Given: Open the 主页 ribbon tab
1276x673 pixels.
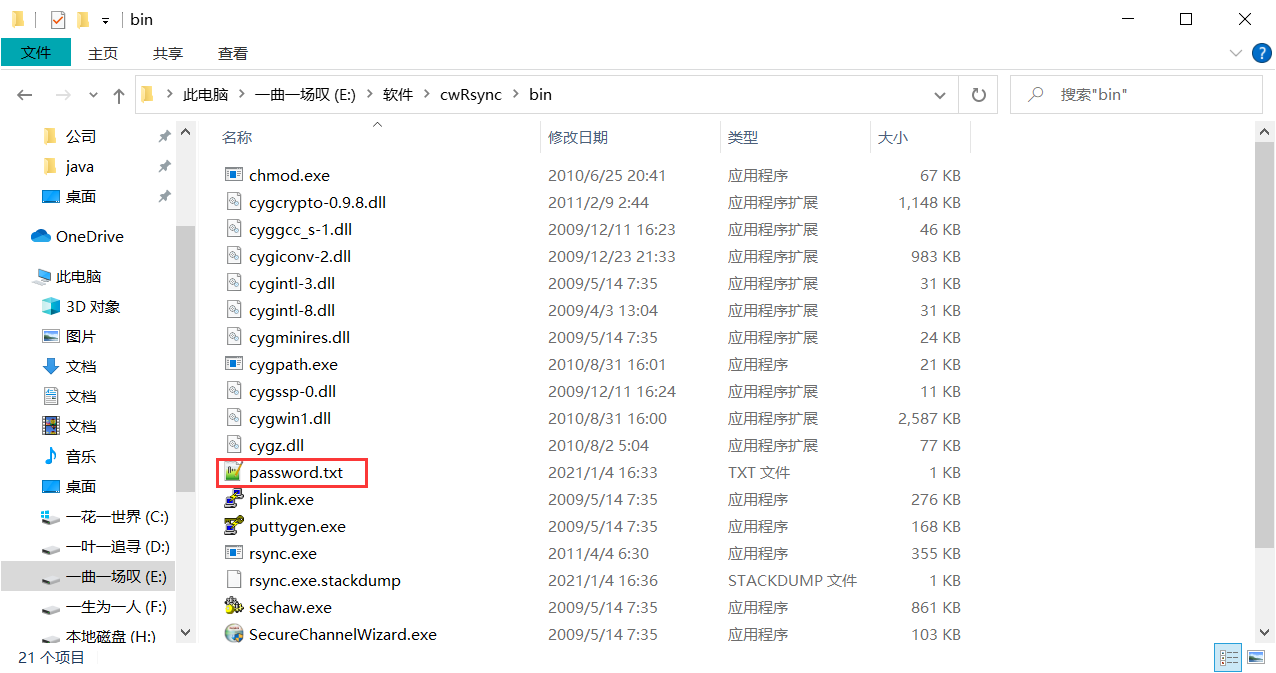Looking at the screenshot, I should click(x=103, y=53).
